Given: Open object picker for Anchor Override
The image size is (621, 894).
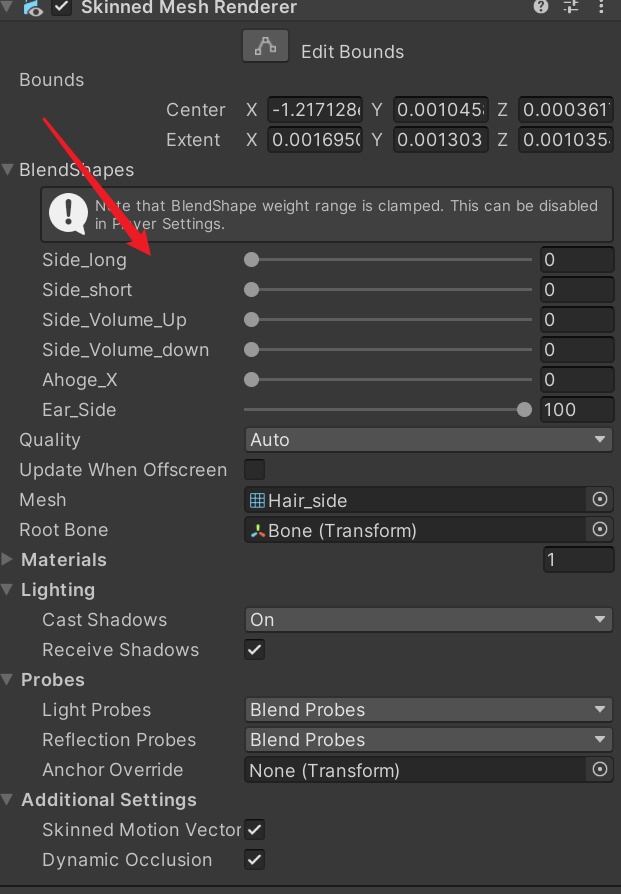Looking at the screenshot, I should (600, 770).
